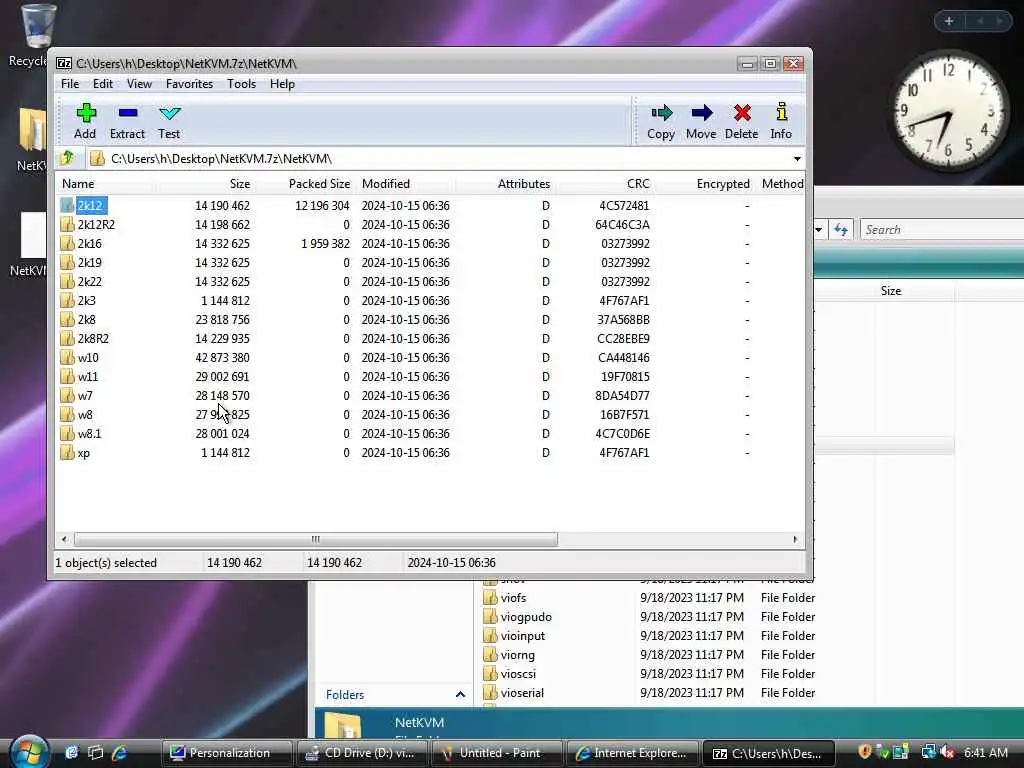Select the w8.1 folder
The width and height of the screenshot is (1024, 768).
pyautogui.click(x=89, y=434)
